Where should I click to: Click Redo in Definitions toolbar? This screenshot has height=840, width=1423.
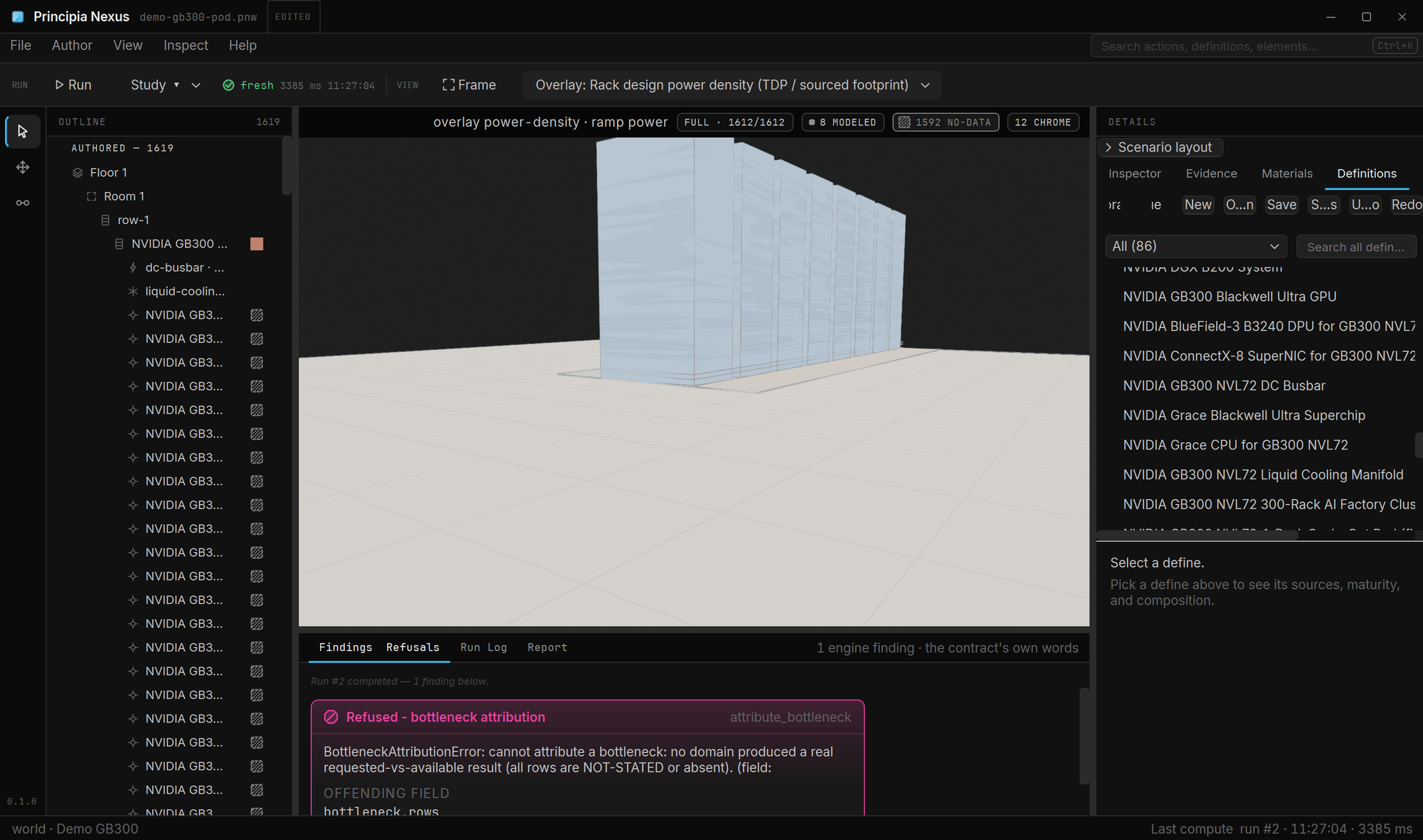[x=1407, y=205]
